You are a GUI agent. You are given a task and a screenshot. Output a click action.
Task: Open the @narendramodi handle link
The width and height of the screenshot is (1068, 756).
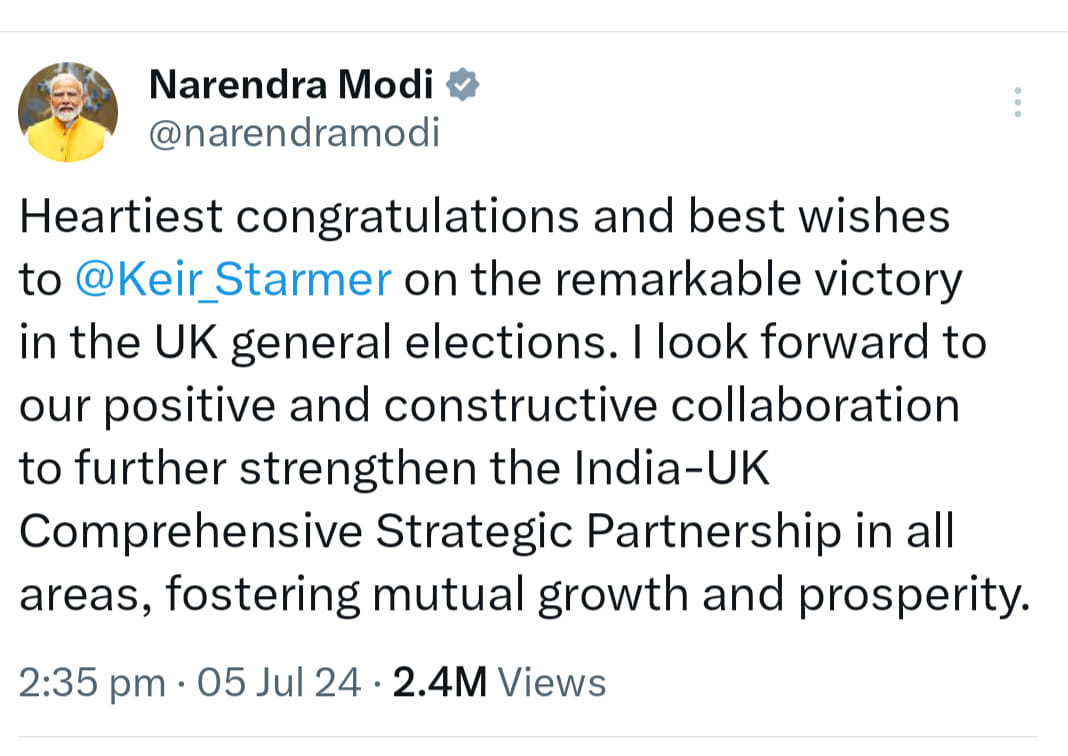click(294, 133)
